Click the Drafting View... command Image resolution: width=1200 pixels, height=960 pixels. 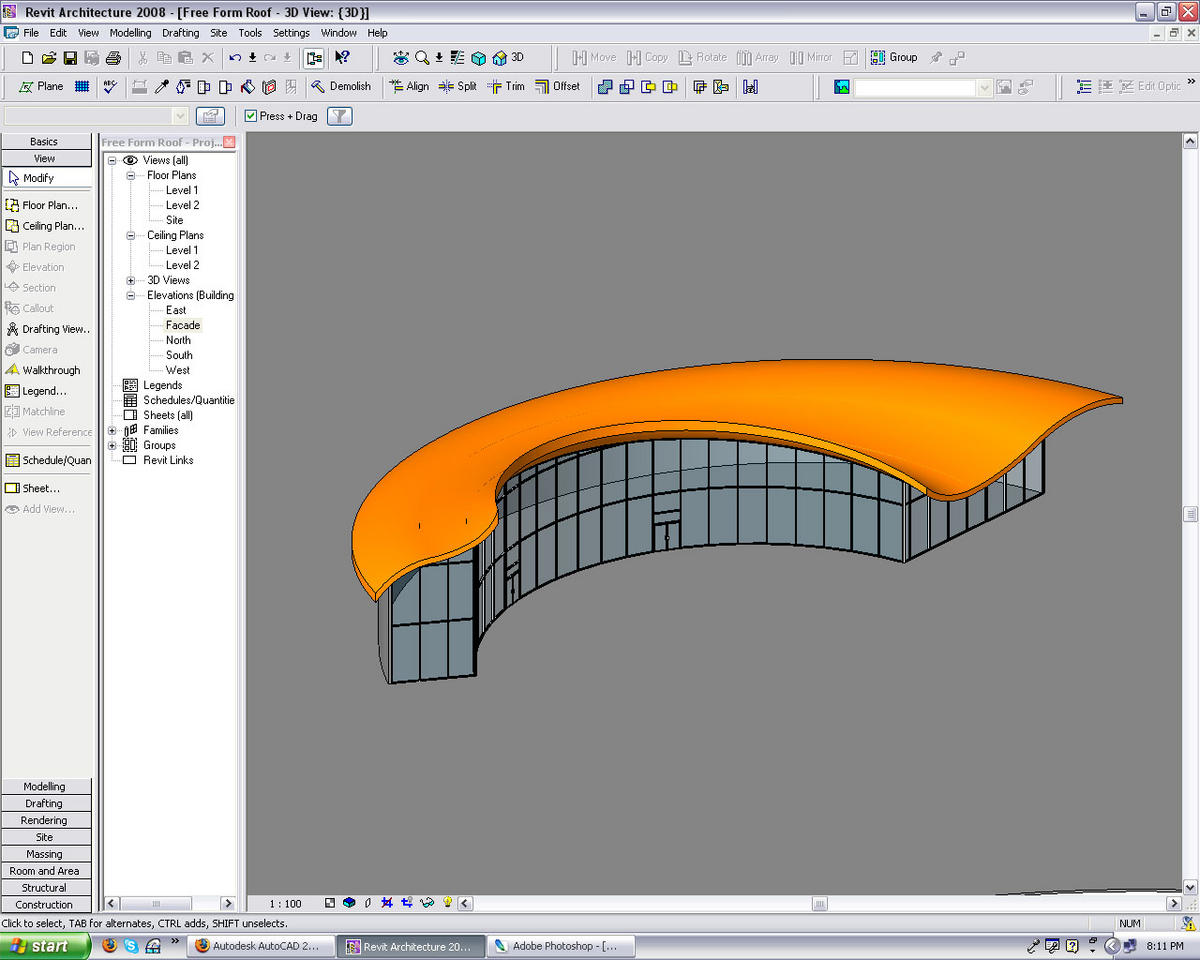point(46,329)
